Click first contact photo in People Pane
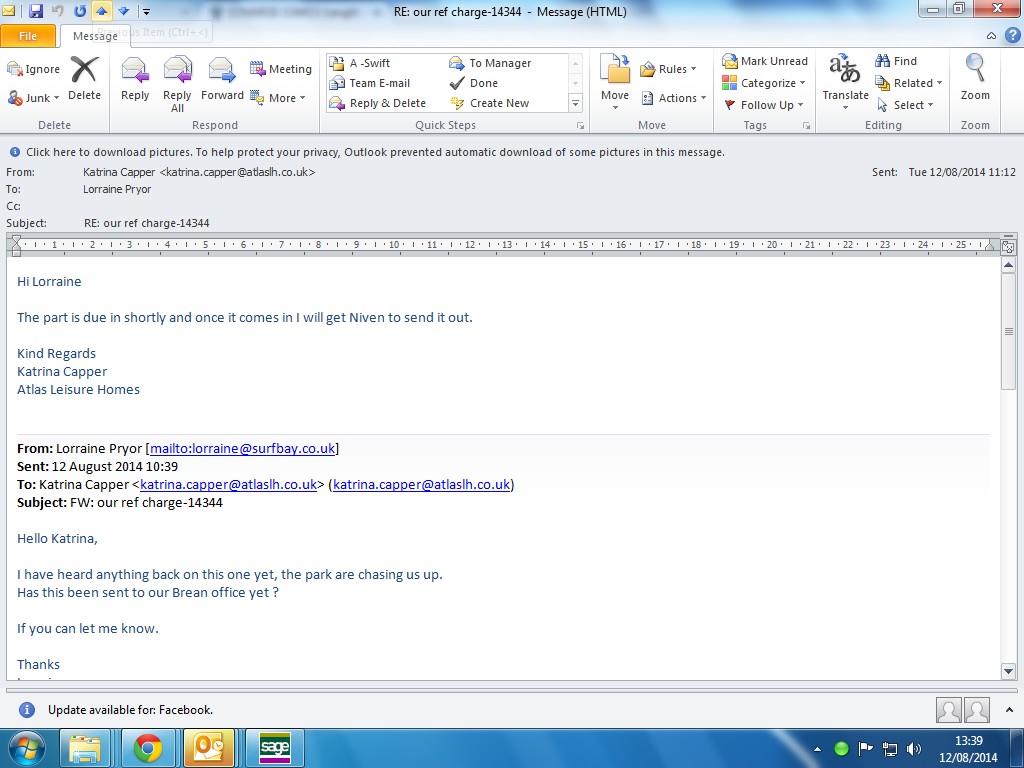The height and width of the screenshot is (768, 1024). (x=948, y=710)
